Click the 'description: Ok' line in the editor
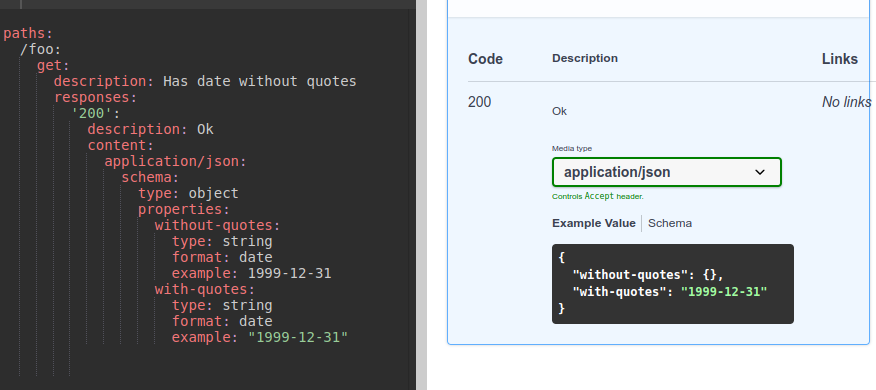 click(x=150, y=130)
